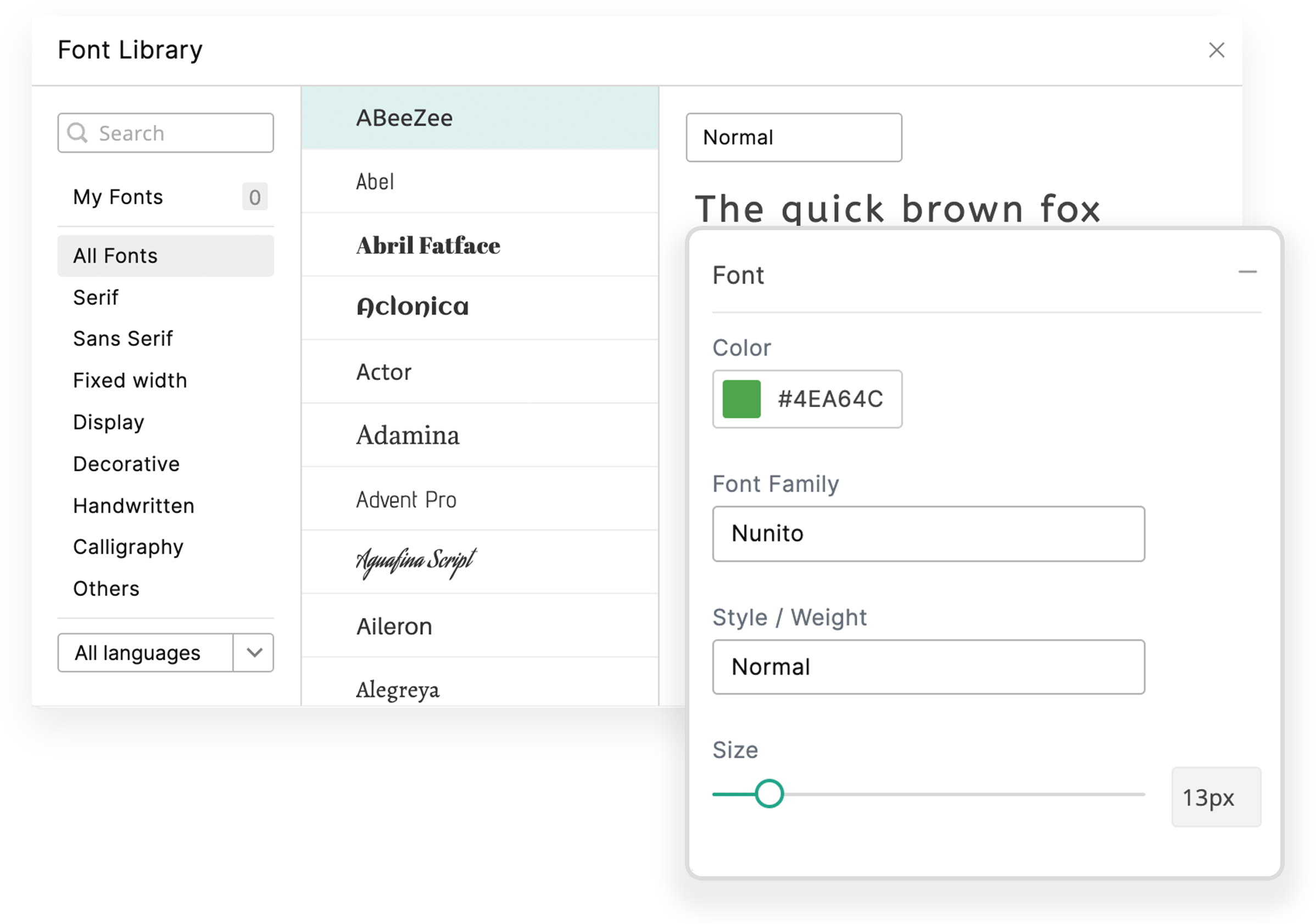
Task: Click the font size slider handle
Action: click(x=768, y=794)
